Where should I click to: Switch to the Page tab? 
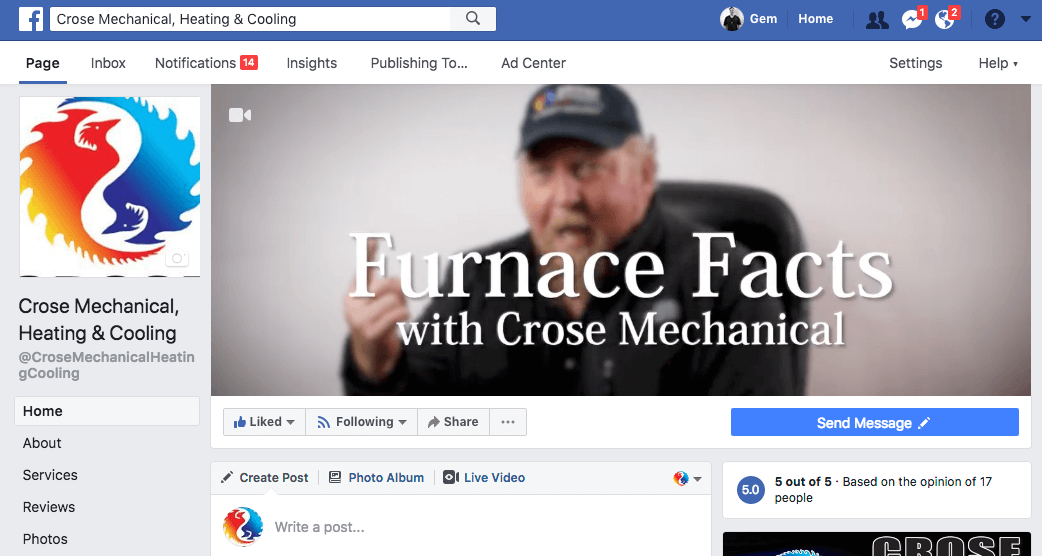(43, 63)
